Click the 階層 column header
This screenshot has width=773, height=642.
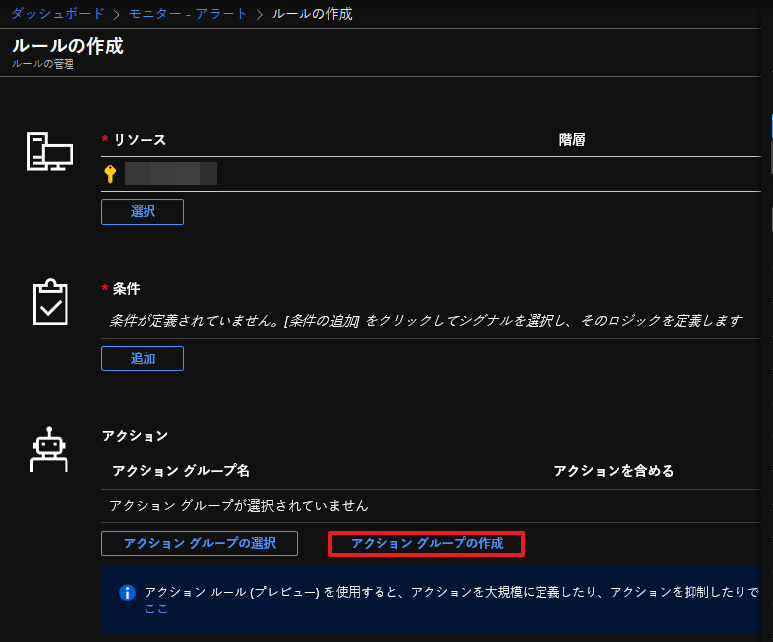tap(572, 140)
